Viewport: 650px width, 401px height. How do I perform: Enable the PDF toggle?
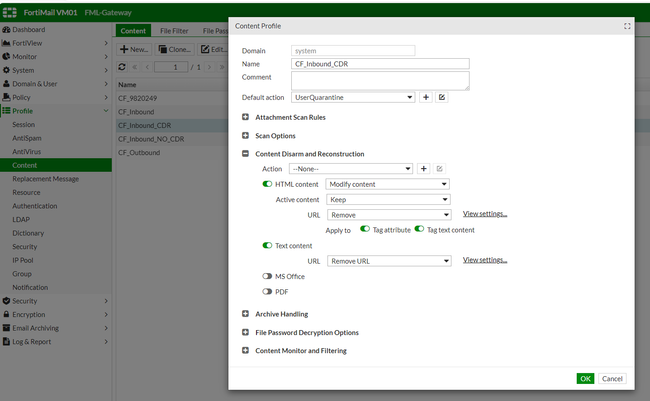tap(267, 291)
